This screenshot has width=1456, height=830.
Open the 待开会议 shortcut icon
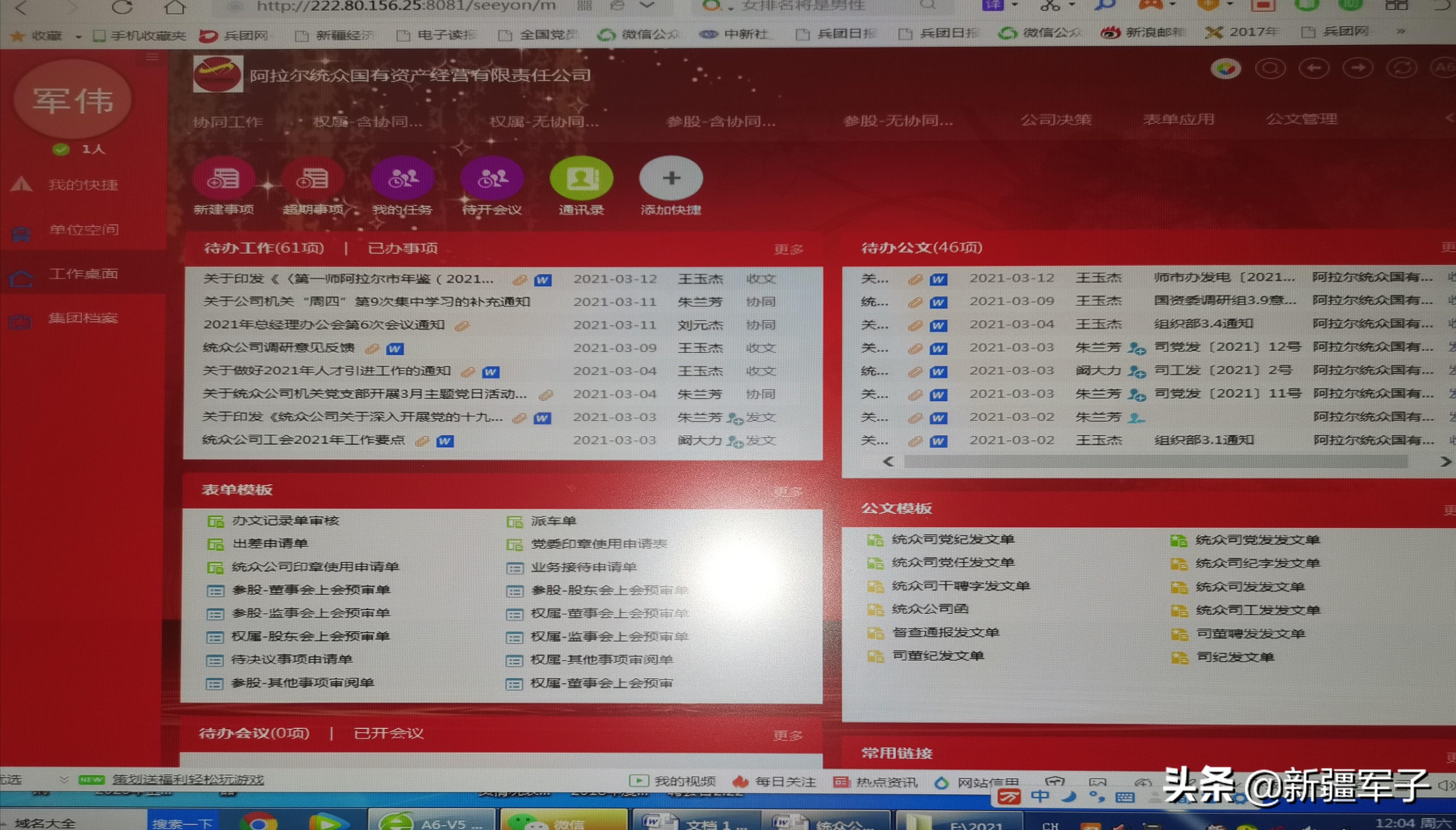(x=492, y=179)
